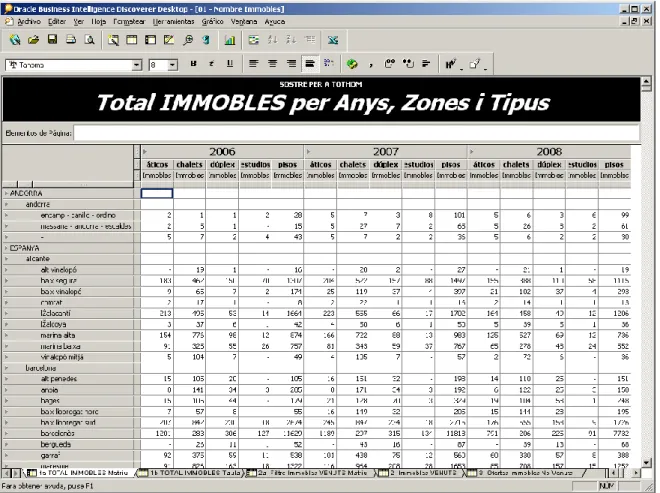Expand the alicante row arrow
The image size is (660, 493).
(x=6, y=259)
